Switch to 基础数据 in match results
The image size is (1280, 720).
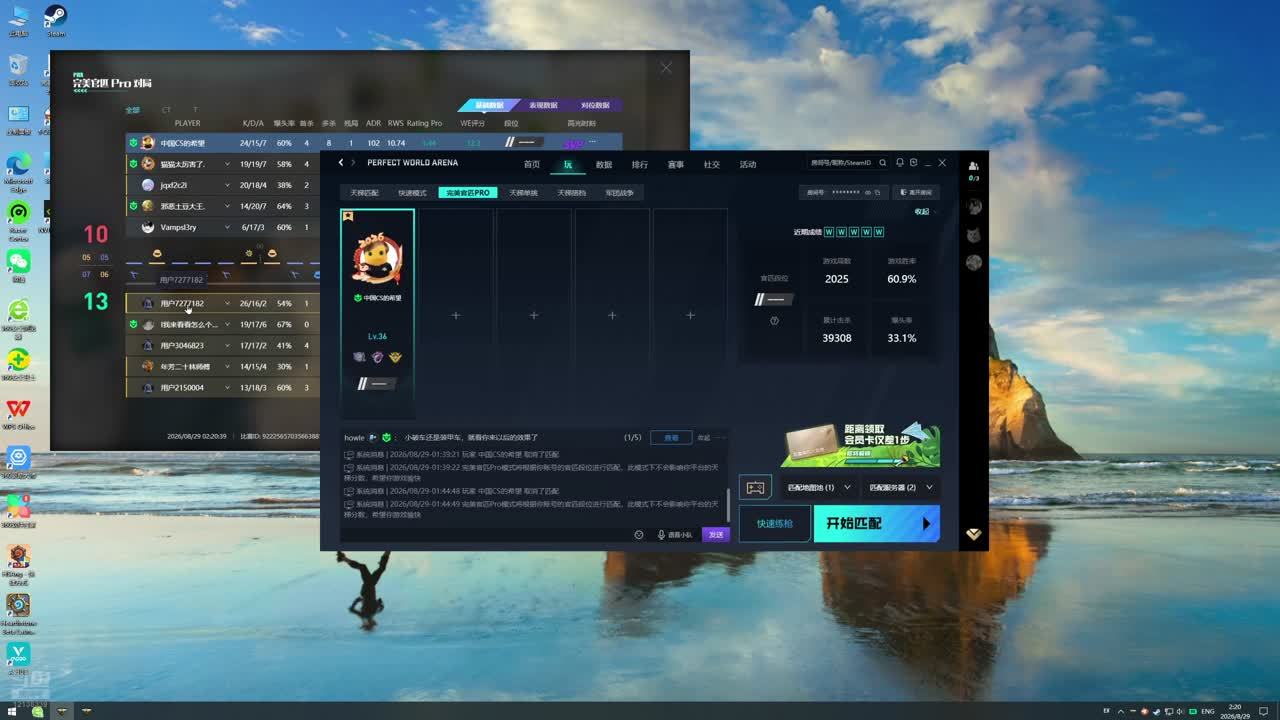[490, 105]
